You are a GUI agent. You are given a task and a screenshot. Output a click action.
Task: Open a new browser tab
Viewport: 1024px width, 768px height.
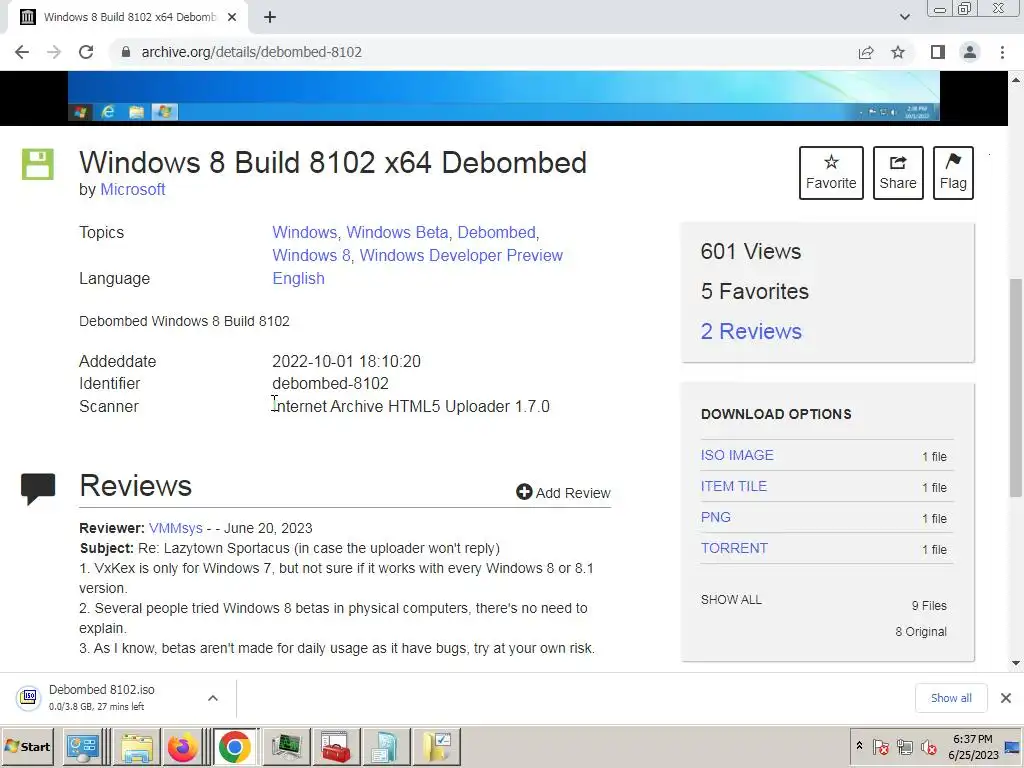(270, 17)
